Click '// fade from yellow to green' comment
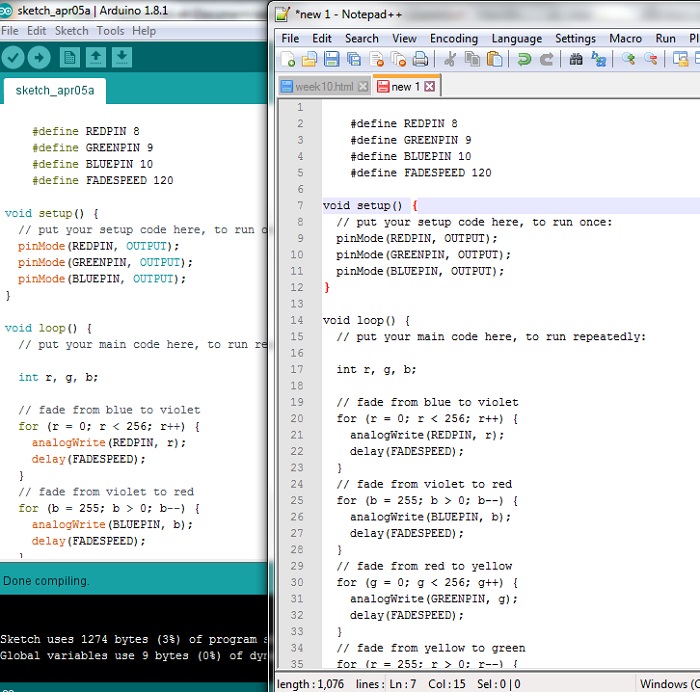700x692 pixels. [431, 648]
